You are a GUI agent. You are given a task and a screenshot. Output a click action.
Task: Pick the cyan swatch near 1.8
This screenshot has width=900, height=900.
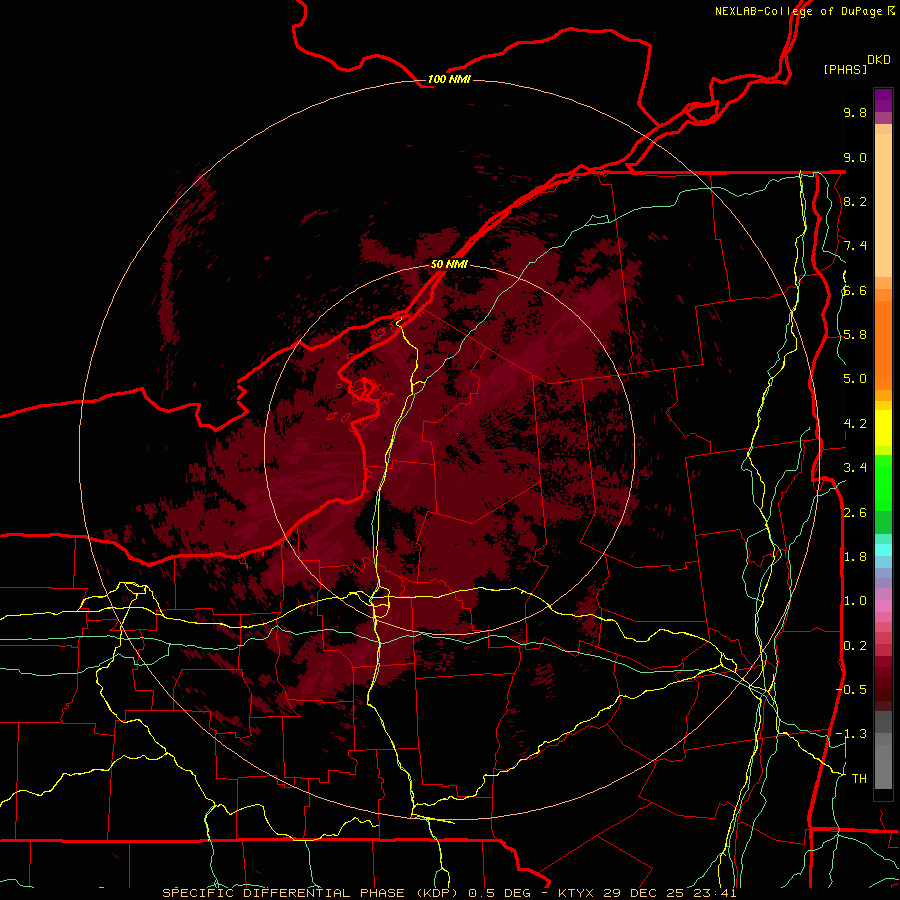[x=883, y=550]
